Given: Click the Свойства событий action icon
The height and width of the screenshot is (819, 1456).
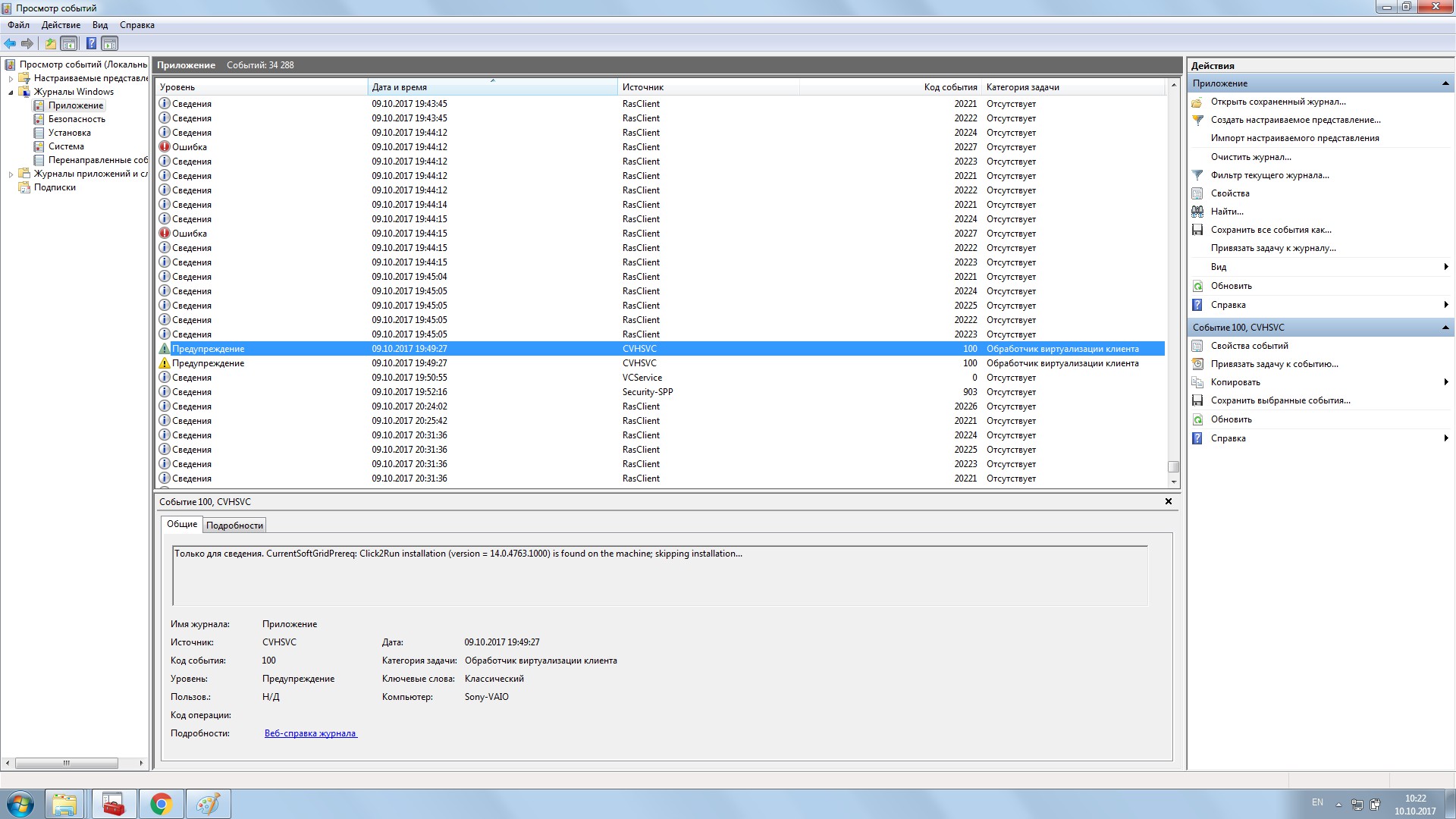Looking at the screenshot, I should tap(1197, 346).
